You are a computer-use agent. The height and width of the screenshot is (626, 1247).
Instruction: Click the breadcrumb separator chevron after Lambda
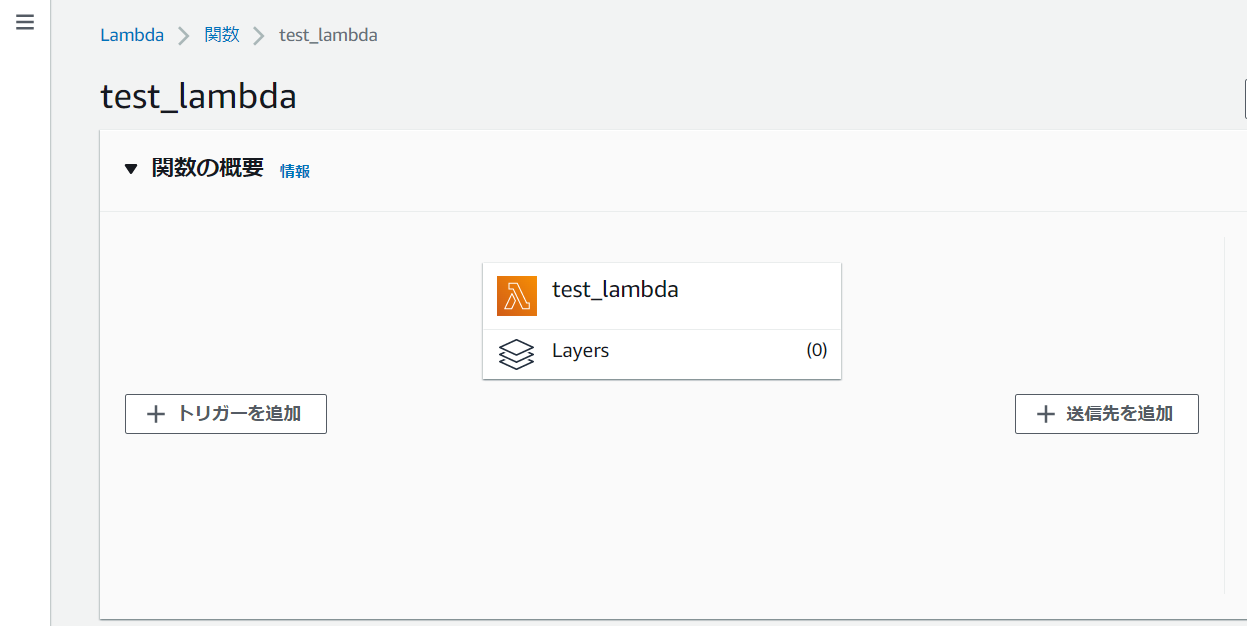[x=183, y=34]
